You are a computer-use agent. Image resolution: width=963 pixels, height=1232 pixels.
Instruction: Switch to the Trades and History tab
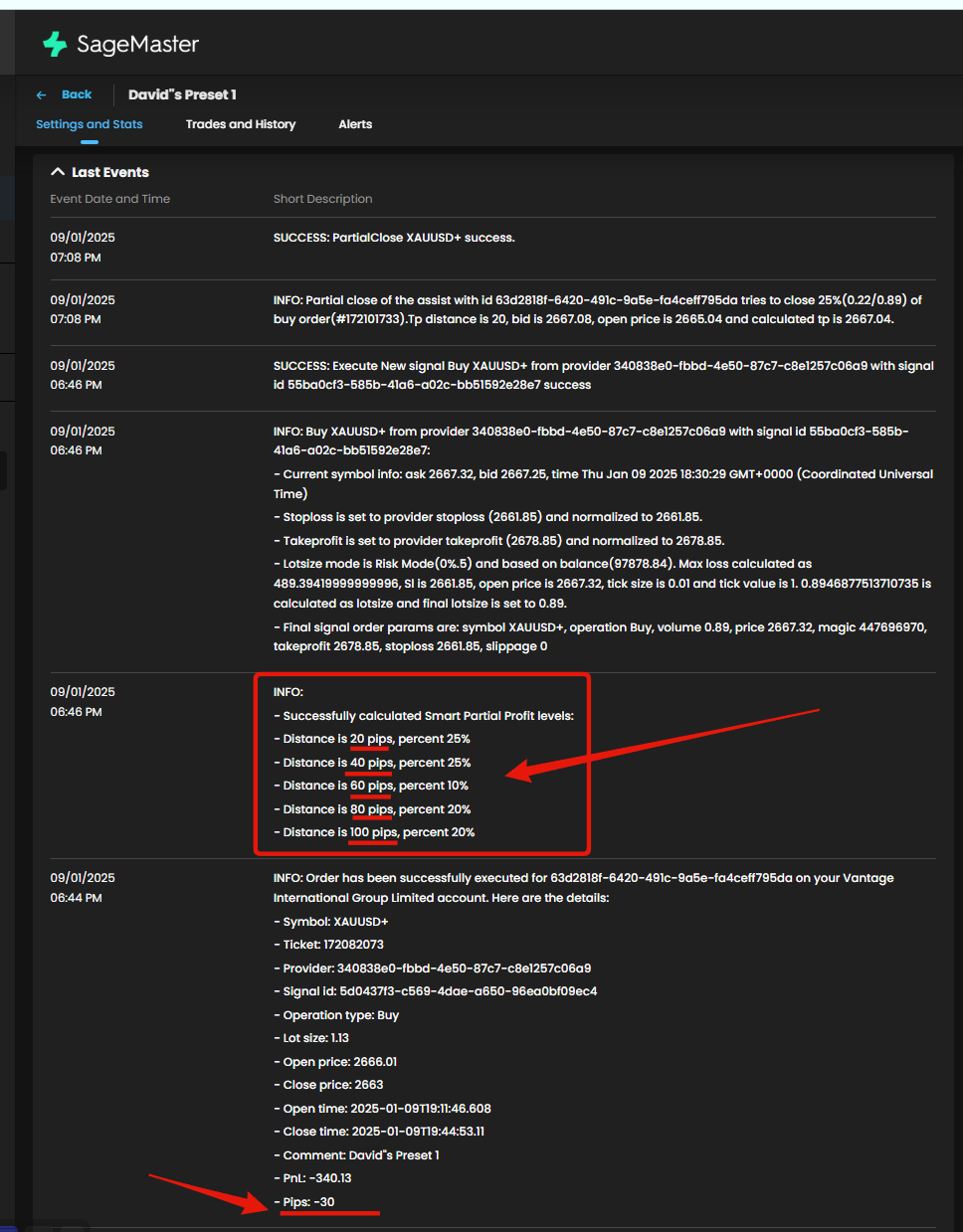[x=241, y=124]
